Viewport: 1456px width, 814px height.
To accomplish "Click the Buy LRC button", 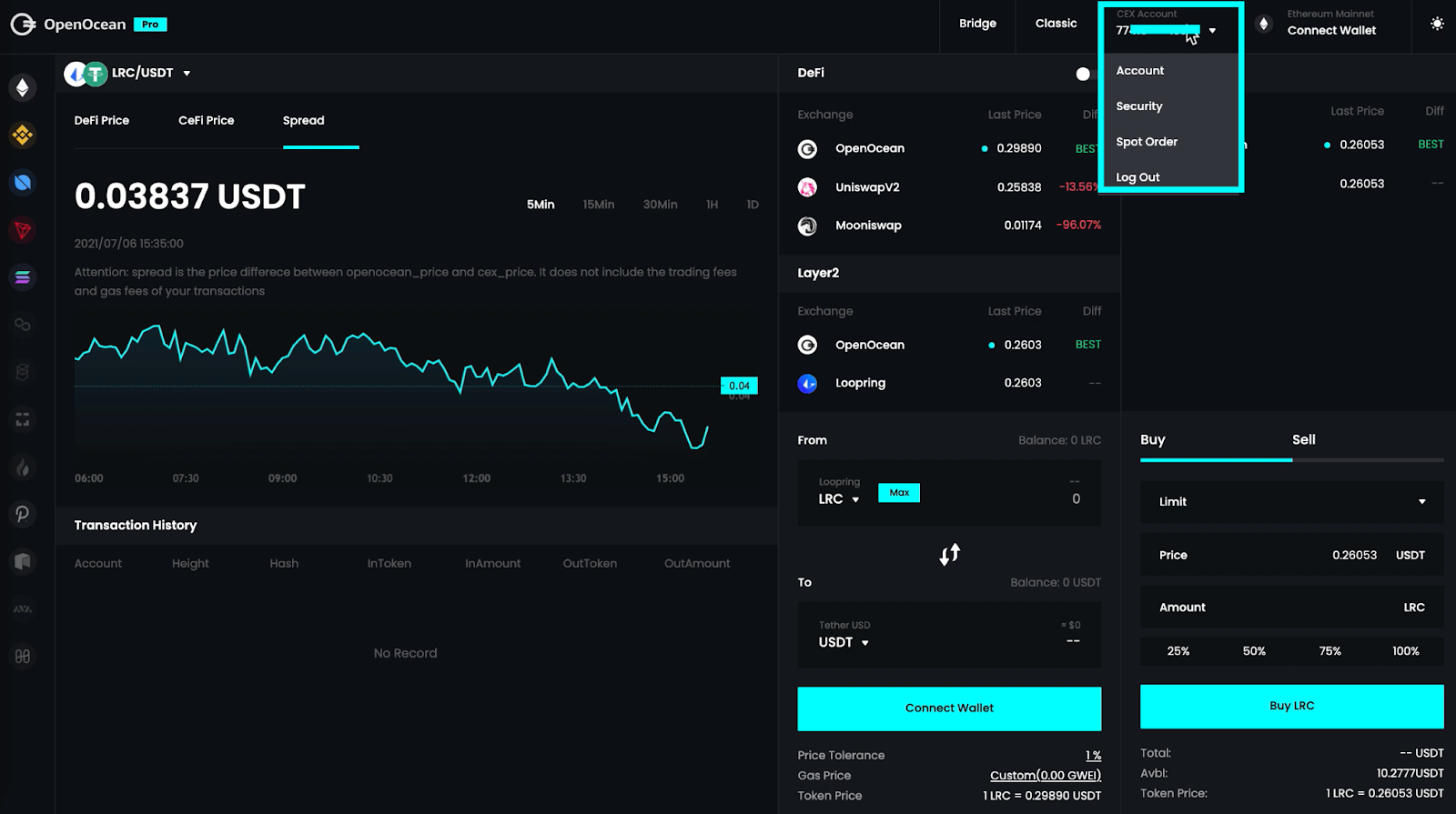I will pyautogui.click(x=1292, y=707).
